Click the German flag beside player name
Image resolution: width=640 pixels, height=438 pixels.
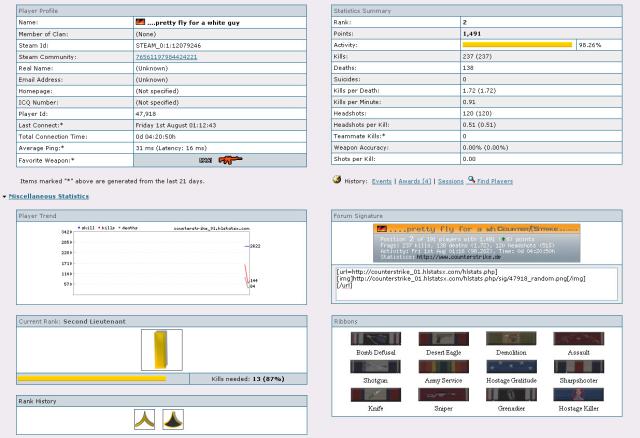point(139,20)
